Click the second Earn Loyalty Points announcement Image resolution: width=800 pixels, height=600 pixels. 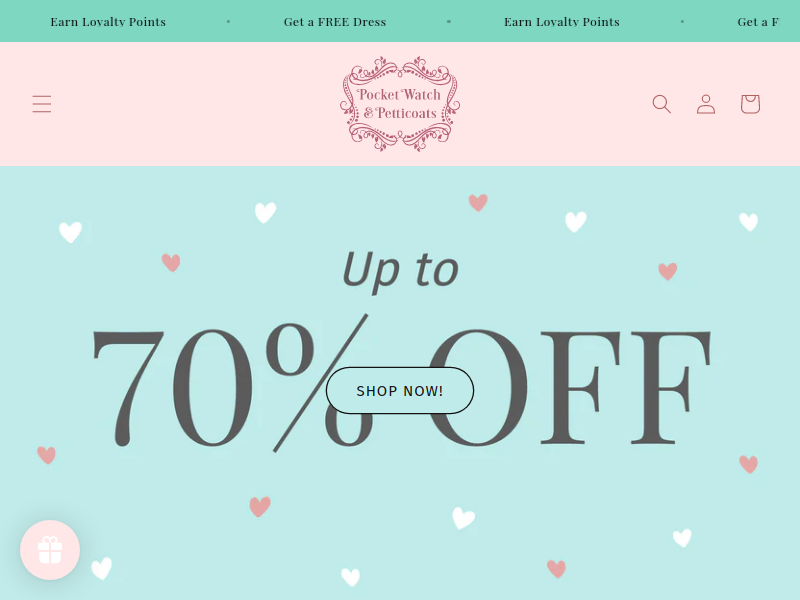click(x=562, y=22)
